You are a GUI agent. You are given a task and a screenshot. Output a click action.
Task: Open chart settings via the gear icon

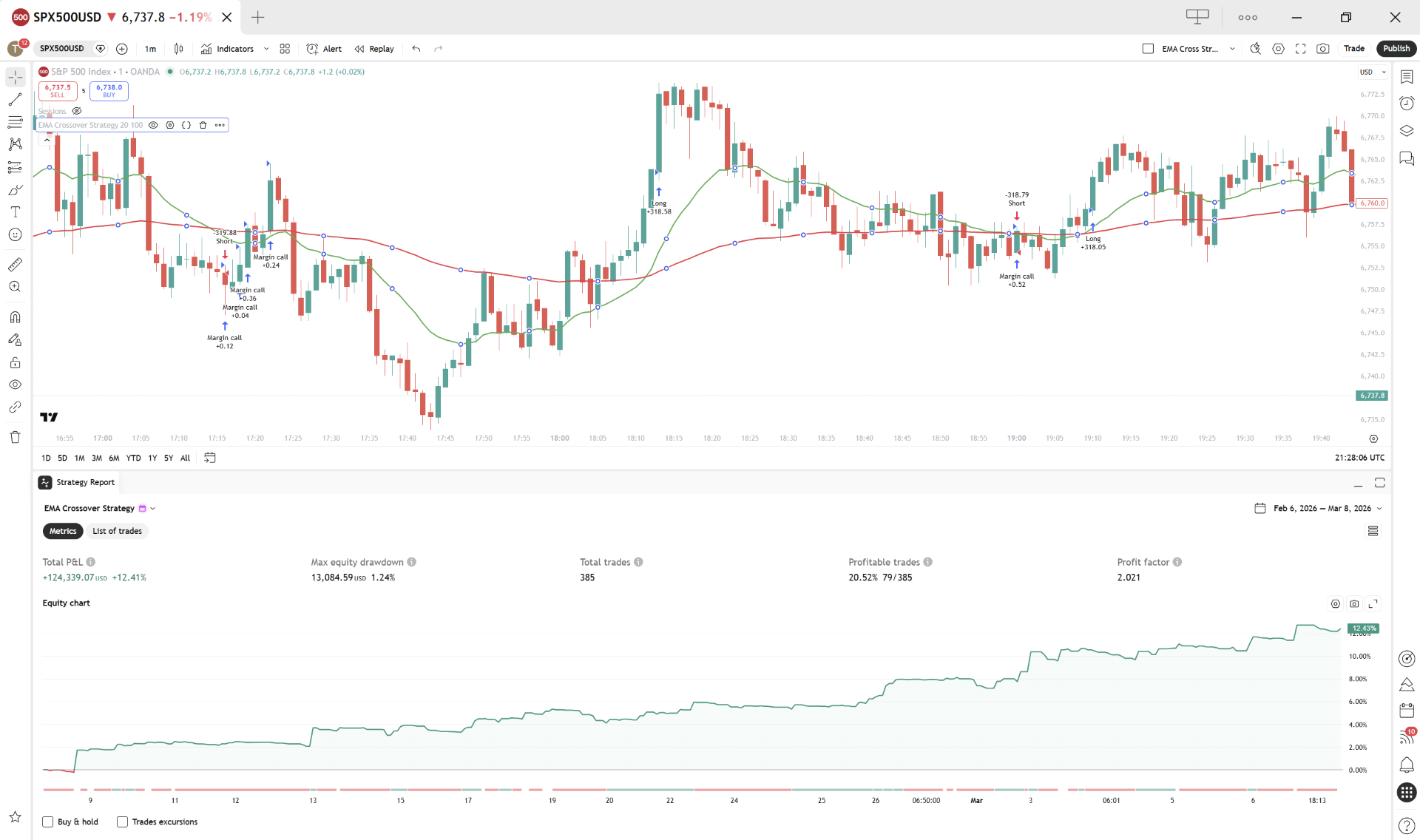coord(1278,48)
